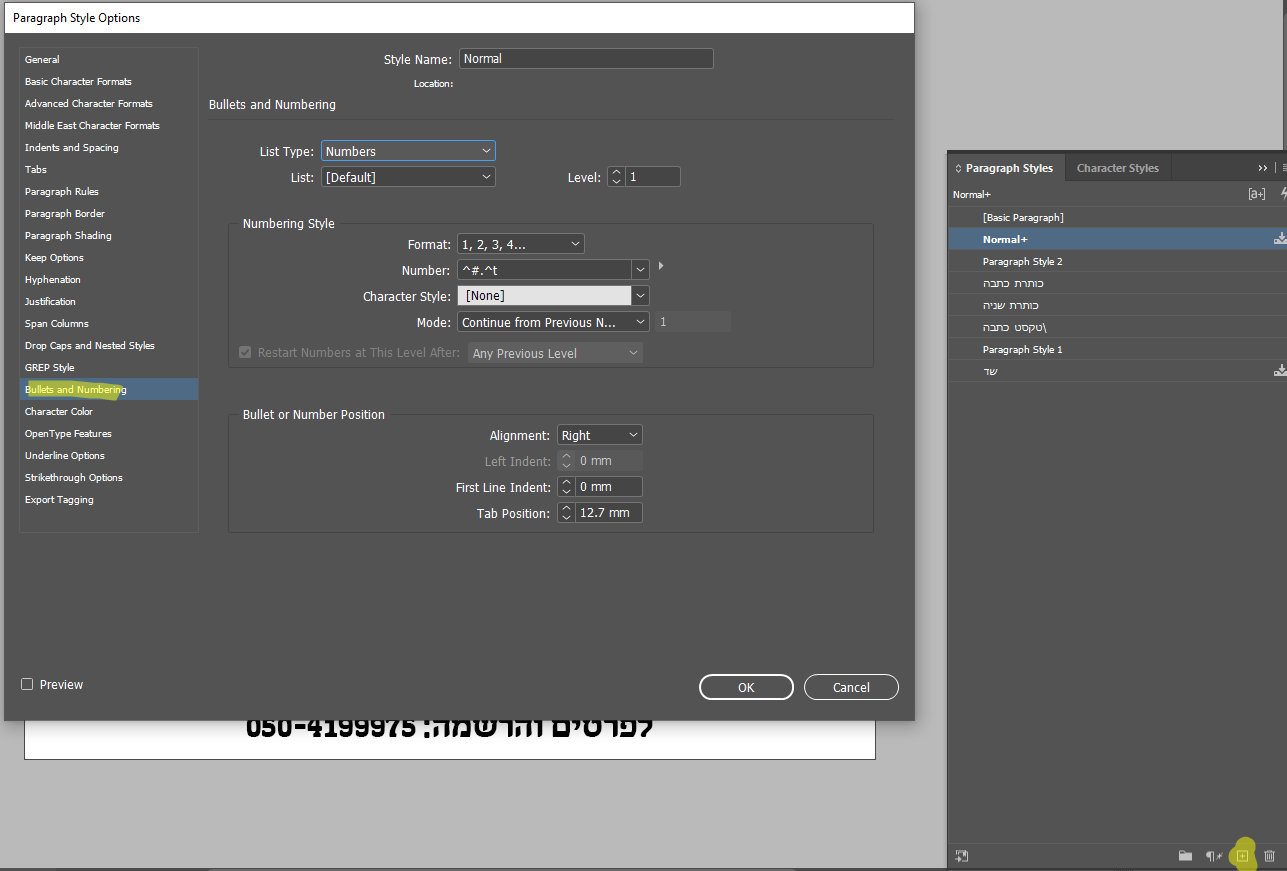Select the Tabs category
1287x871 pixels.
109,170
